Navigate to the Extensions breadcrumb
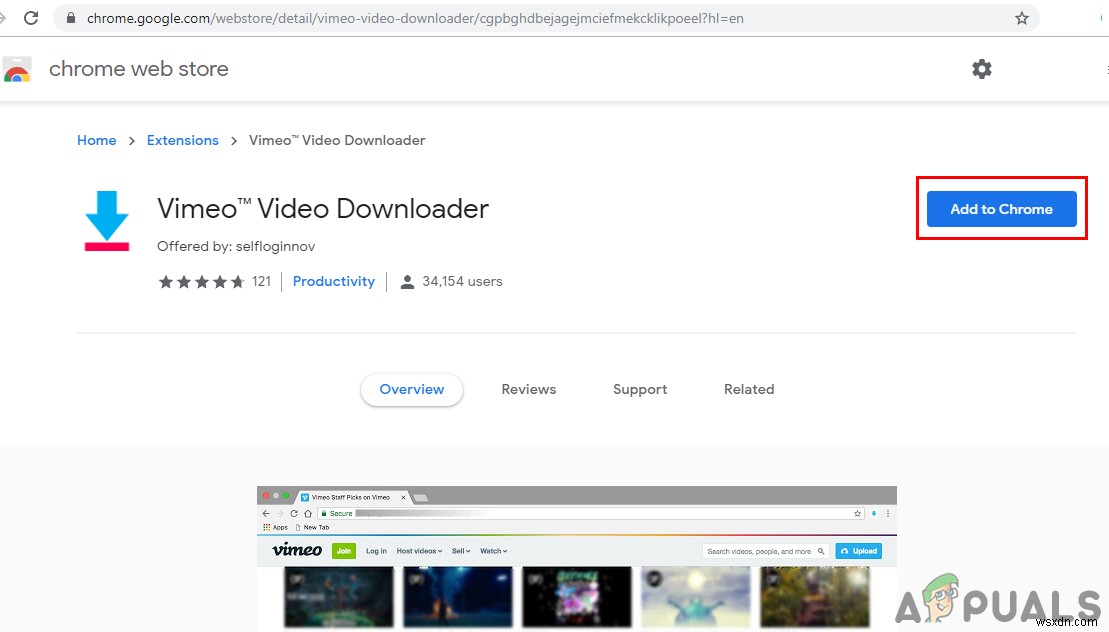This screenshot has height=632, width=1109. point(182,140)
